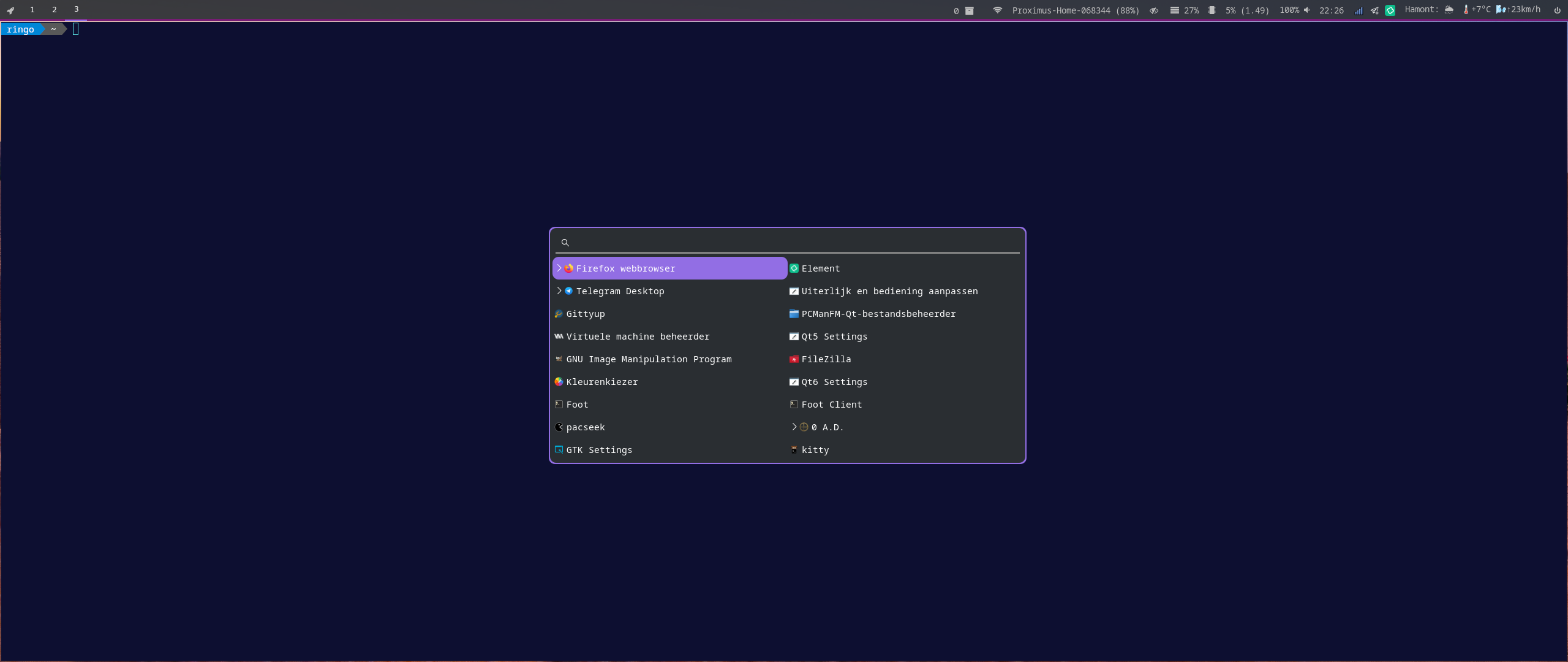Click the FileZilla icon
Viewport: 1568px width, 662px height.
[794, 359]
